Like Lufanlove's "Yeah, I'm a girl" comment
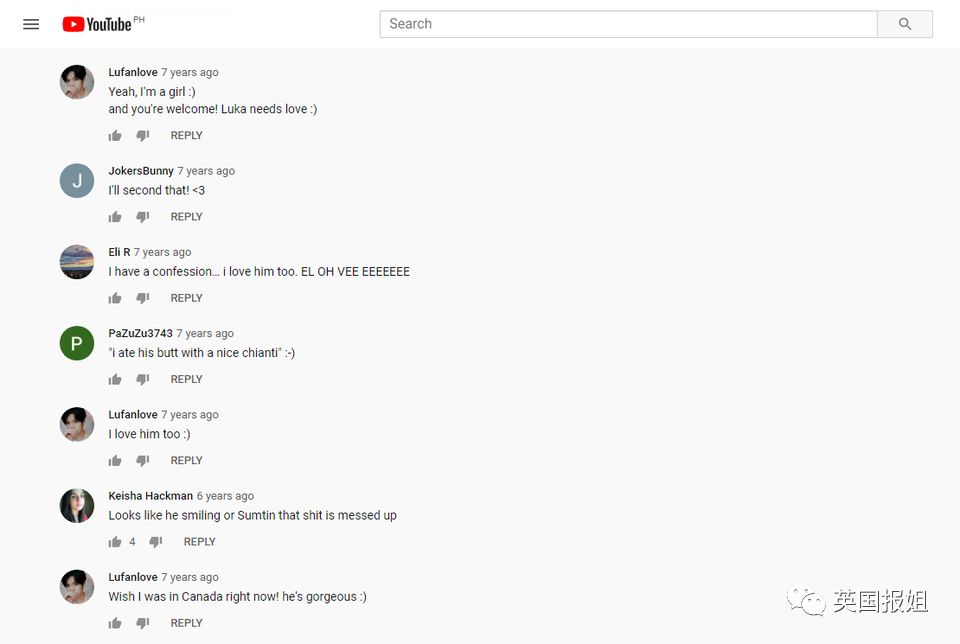Screen dimensions: 960x644 [x=115, y=135]
